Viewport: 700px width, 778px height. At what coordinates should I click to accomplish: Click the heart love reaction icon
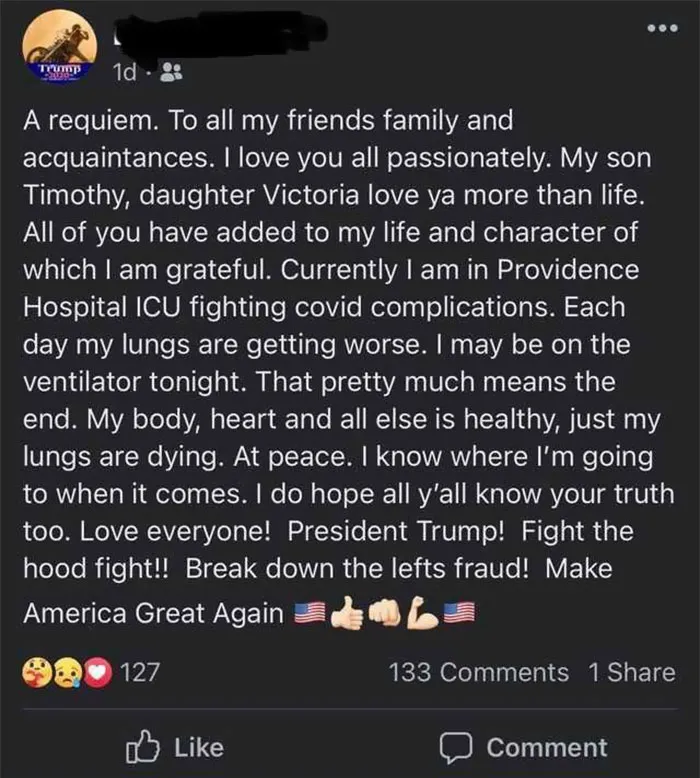98,672
